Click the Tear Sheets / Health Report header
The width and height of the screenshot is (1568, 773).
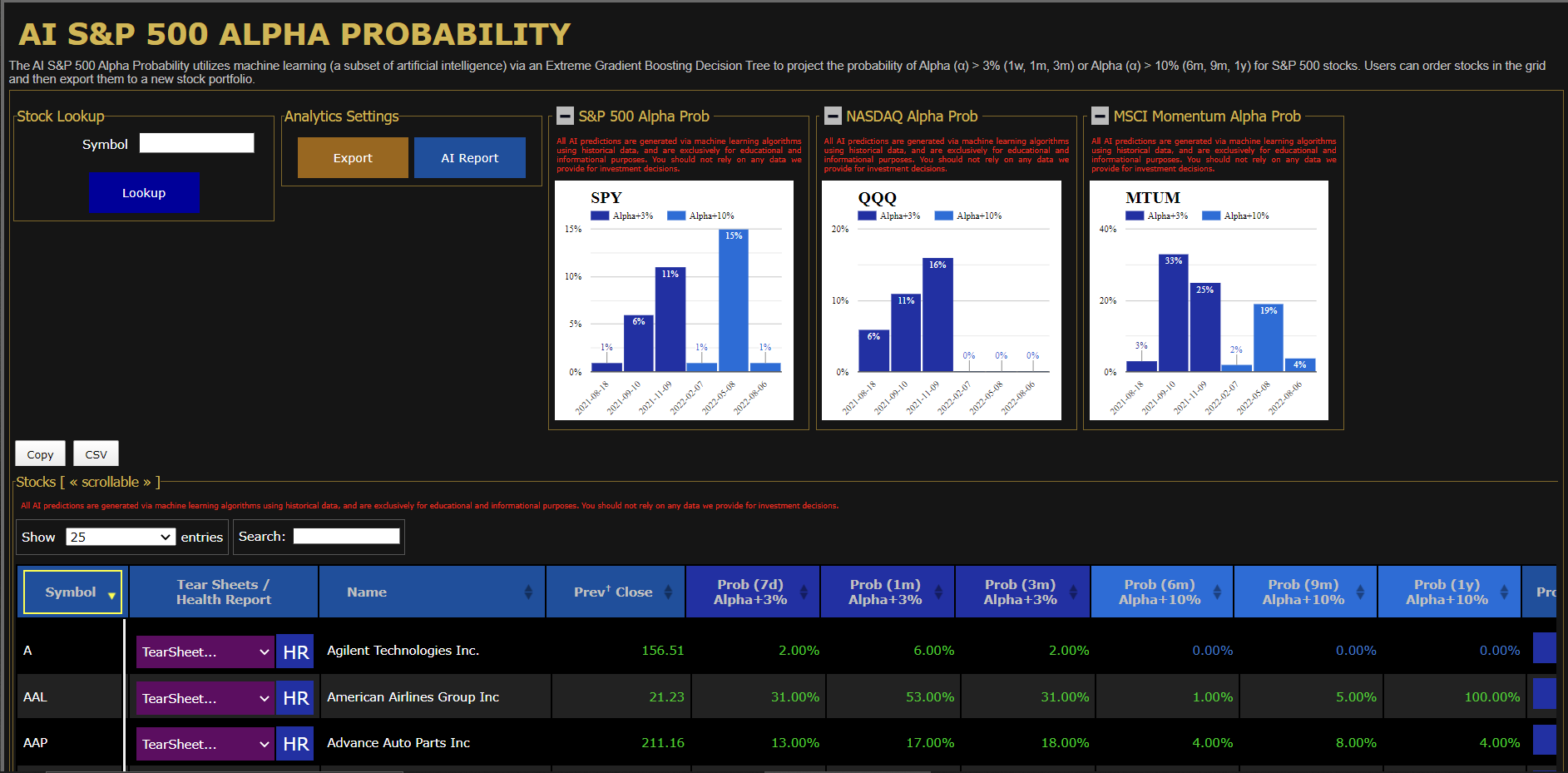click(x=224, y=592)
